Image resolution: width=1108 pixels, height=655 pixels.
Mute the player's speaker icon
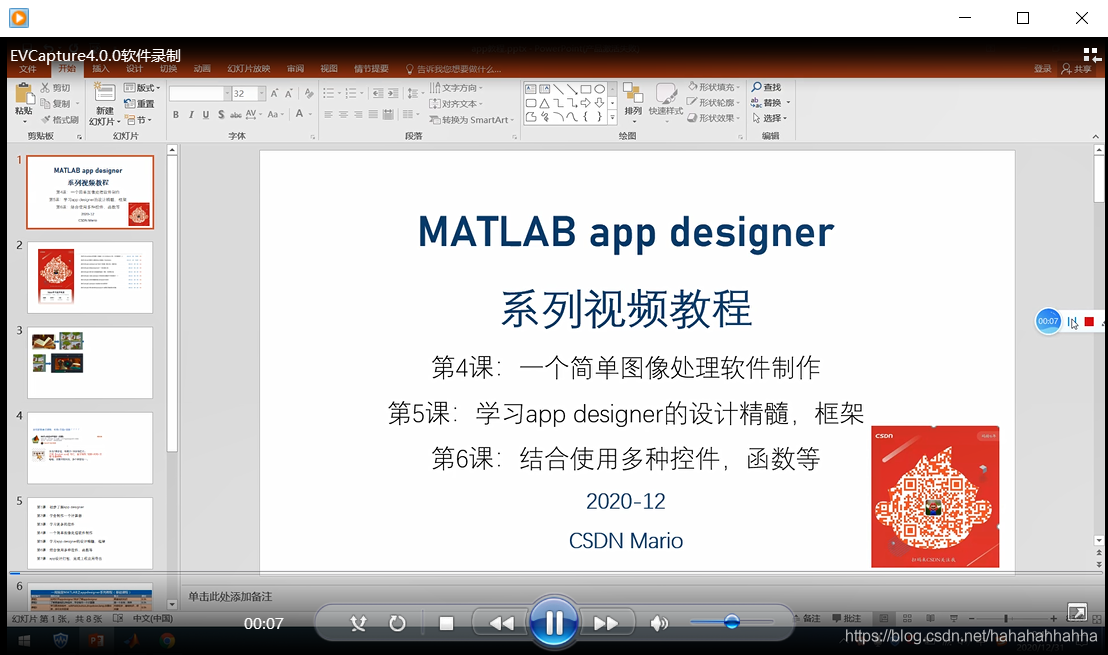tap(659, 623)
